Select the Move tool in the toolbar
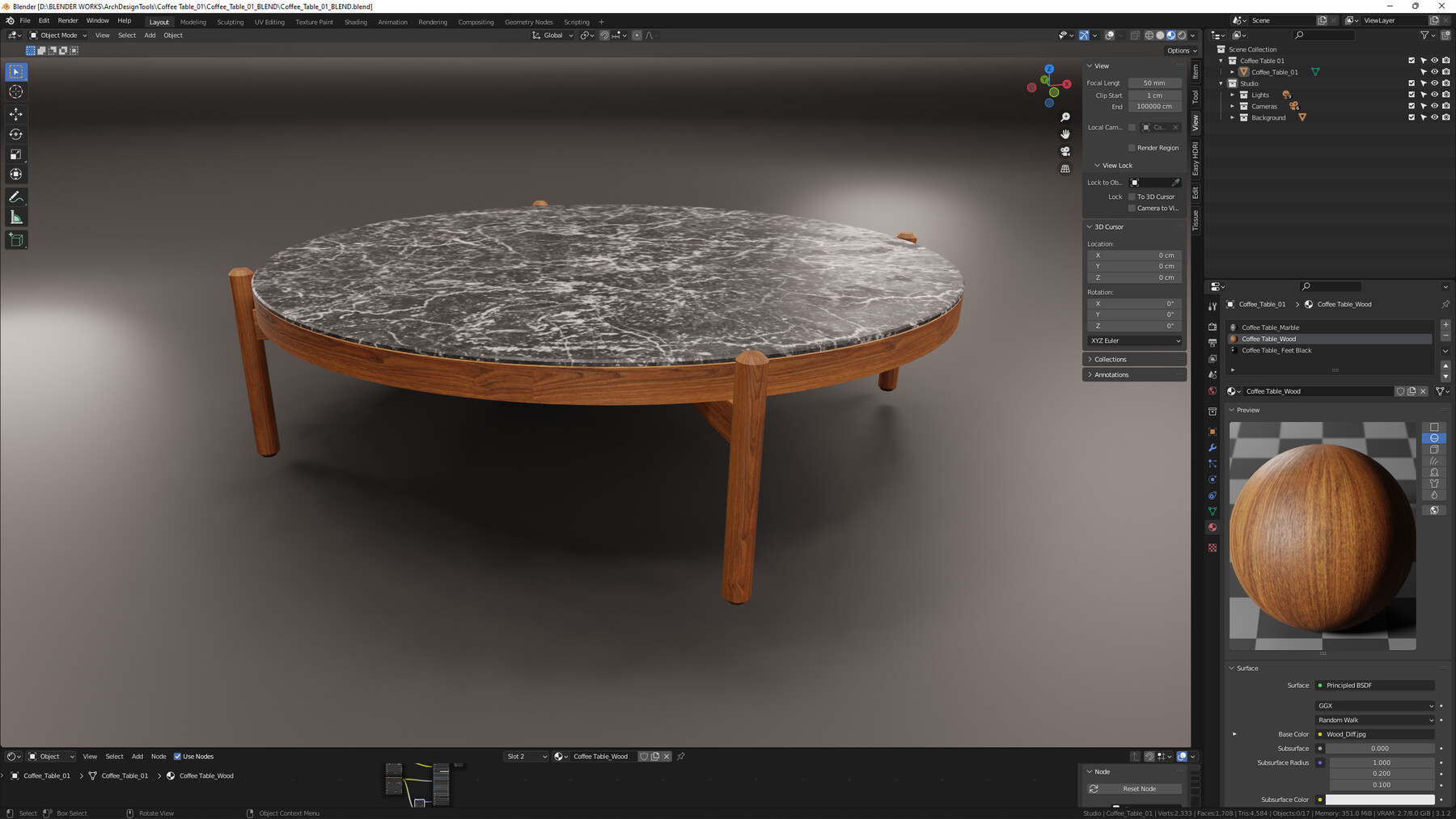This screenshot has height=819, width=1456. click(15, 114)
